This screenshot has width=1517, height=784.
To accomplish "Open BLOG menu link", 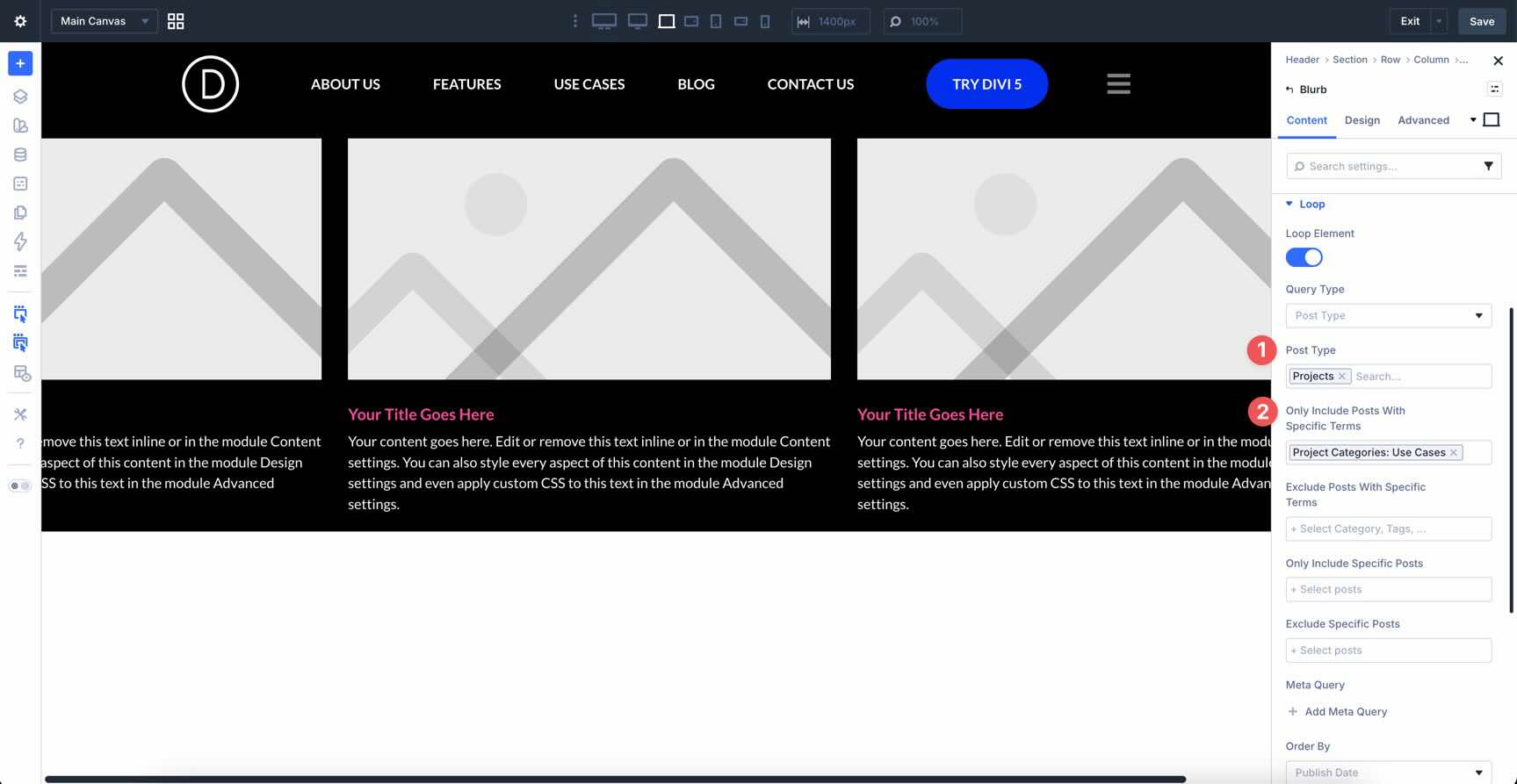I will point(696,84).
